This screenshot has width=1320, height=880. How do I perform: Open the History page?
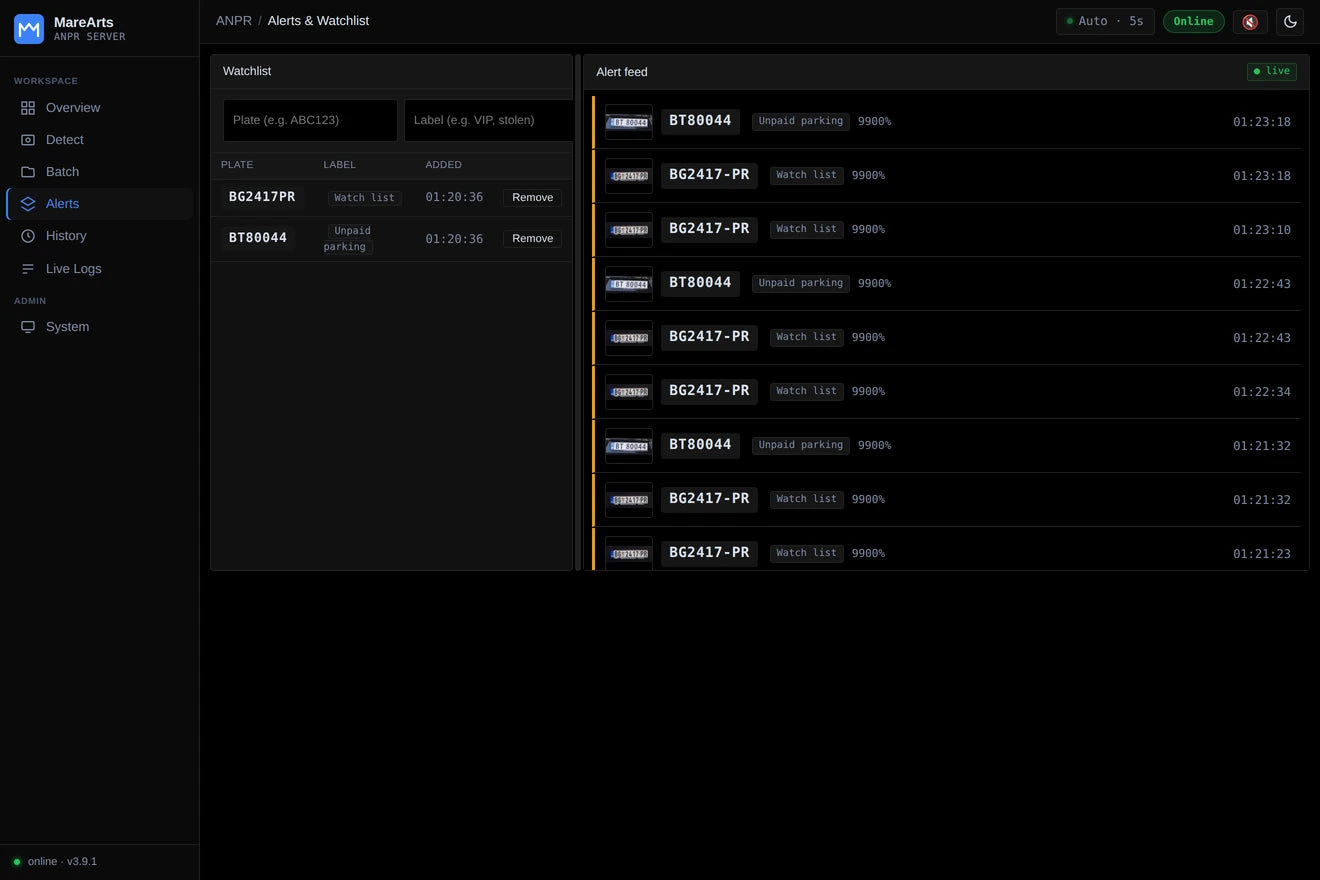click(x=99, y=236)
